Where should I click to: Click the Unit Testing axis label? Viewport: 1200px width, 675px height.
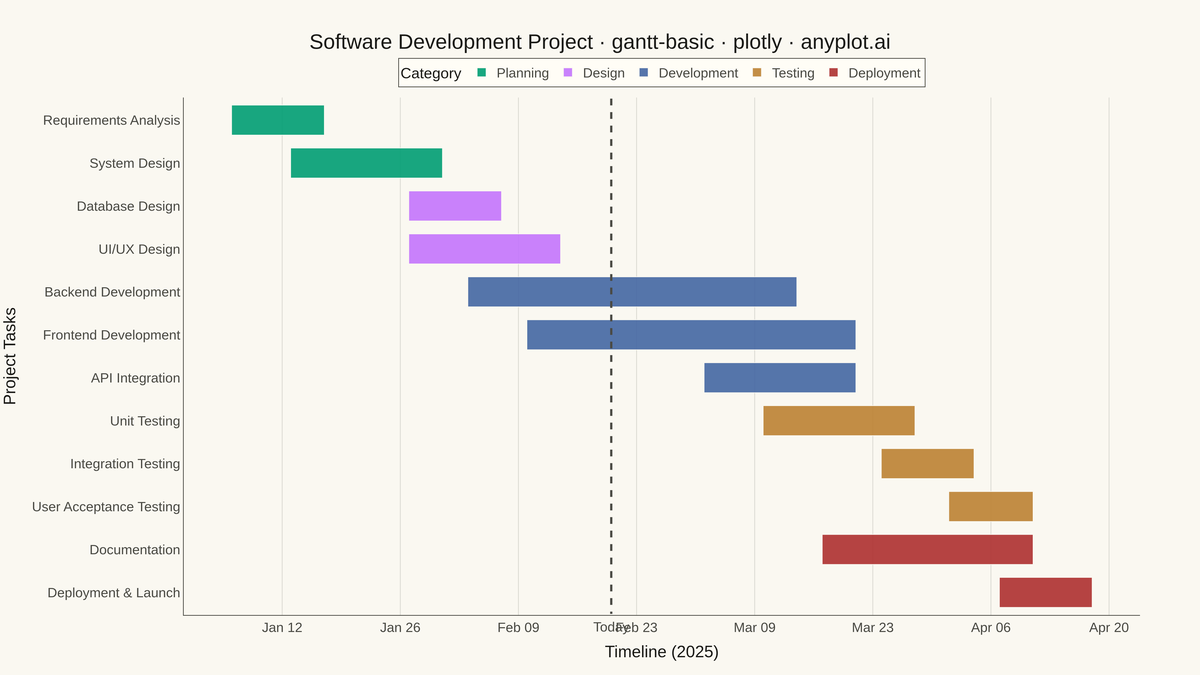145,421
